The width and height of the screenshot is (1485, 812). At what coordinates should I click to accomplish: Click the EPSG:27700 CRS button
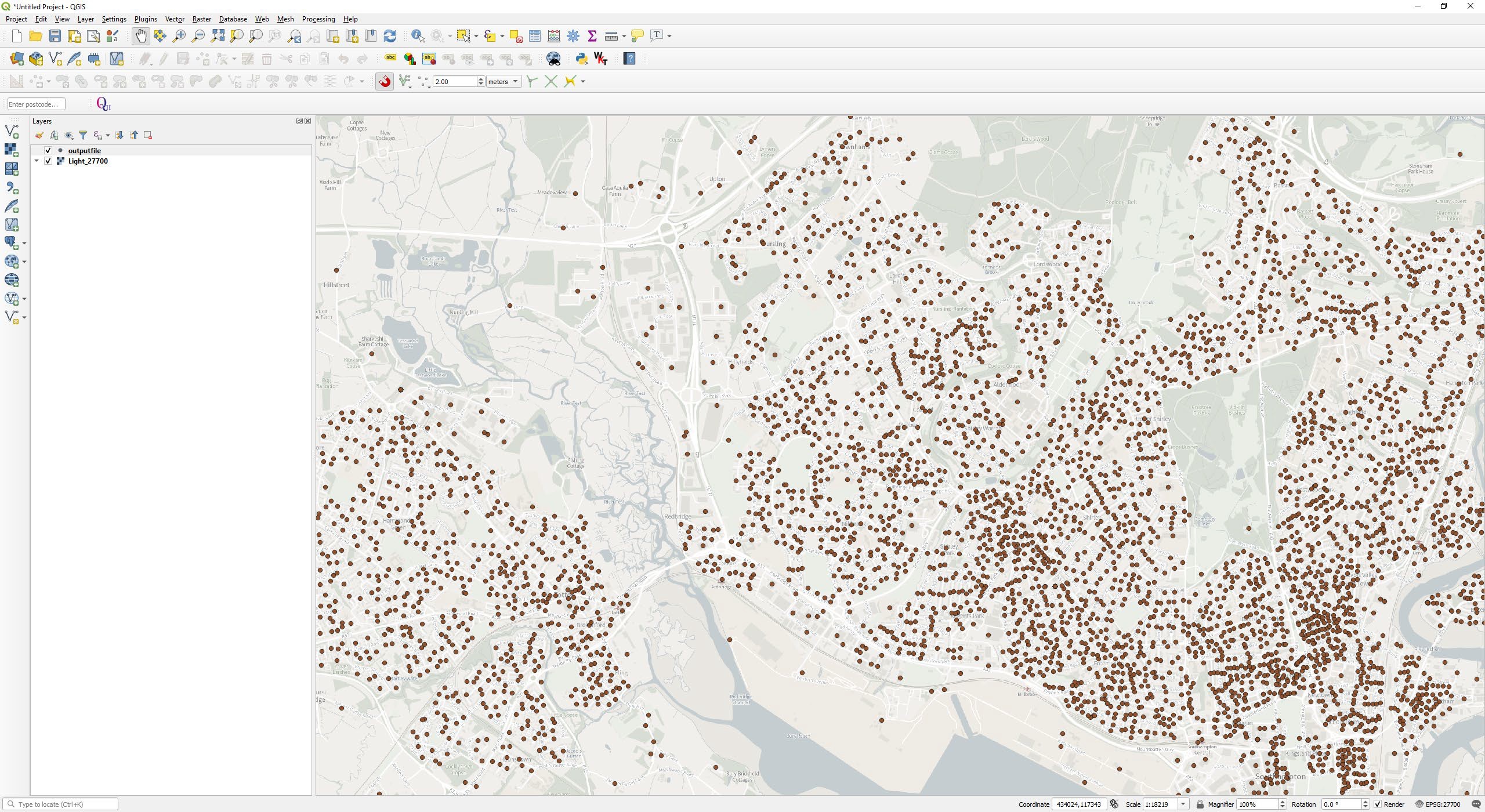pos(1437,804)
